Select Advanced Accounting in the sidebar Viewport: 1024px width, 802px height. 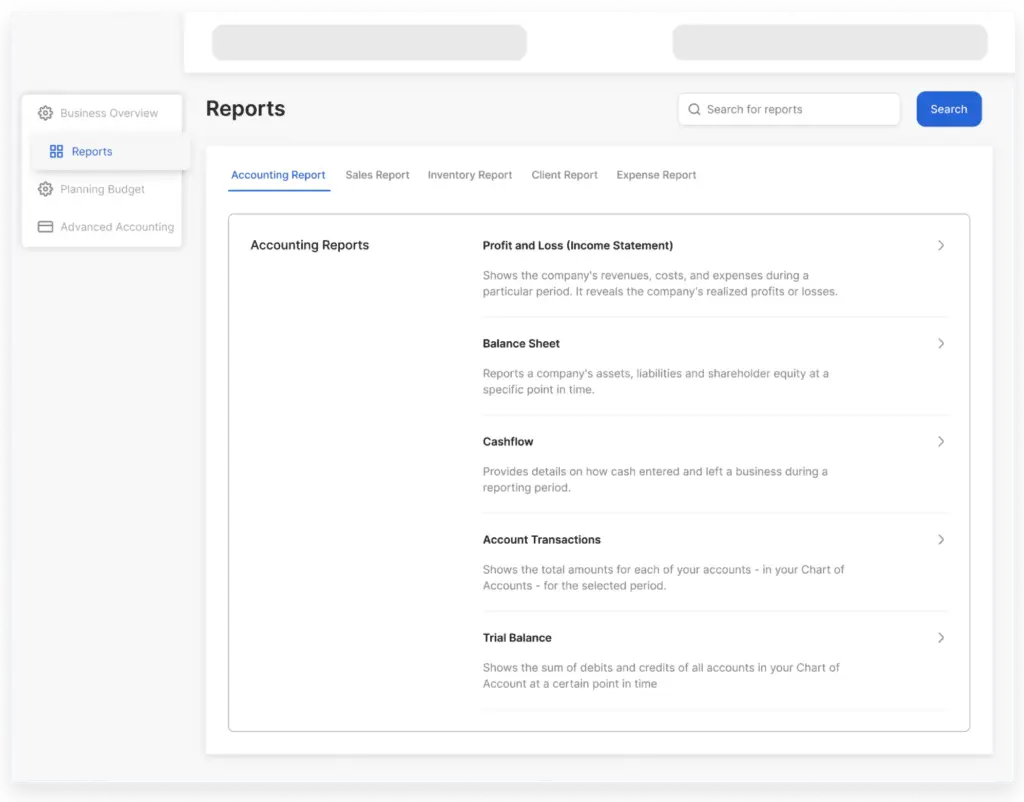116,227
